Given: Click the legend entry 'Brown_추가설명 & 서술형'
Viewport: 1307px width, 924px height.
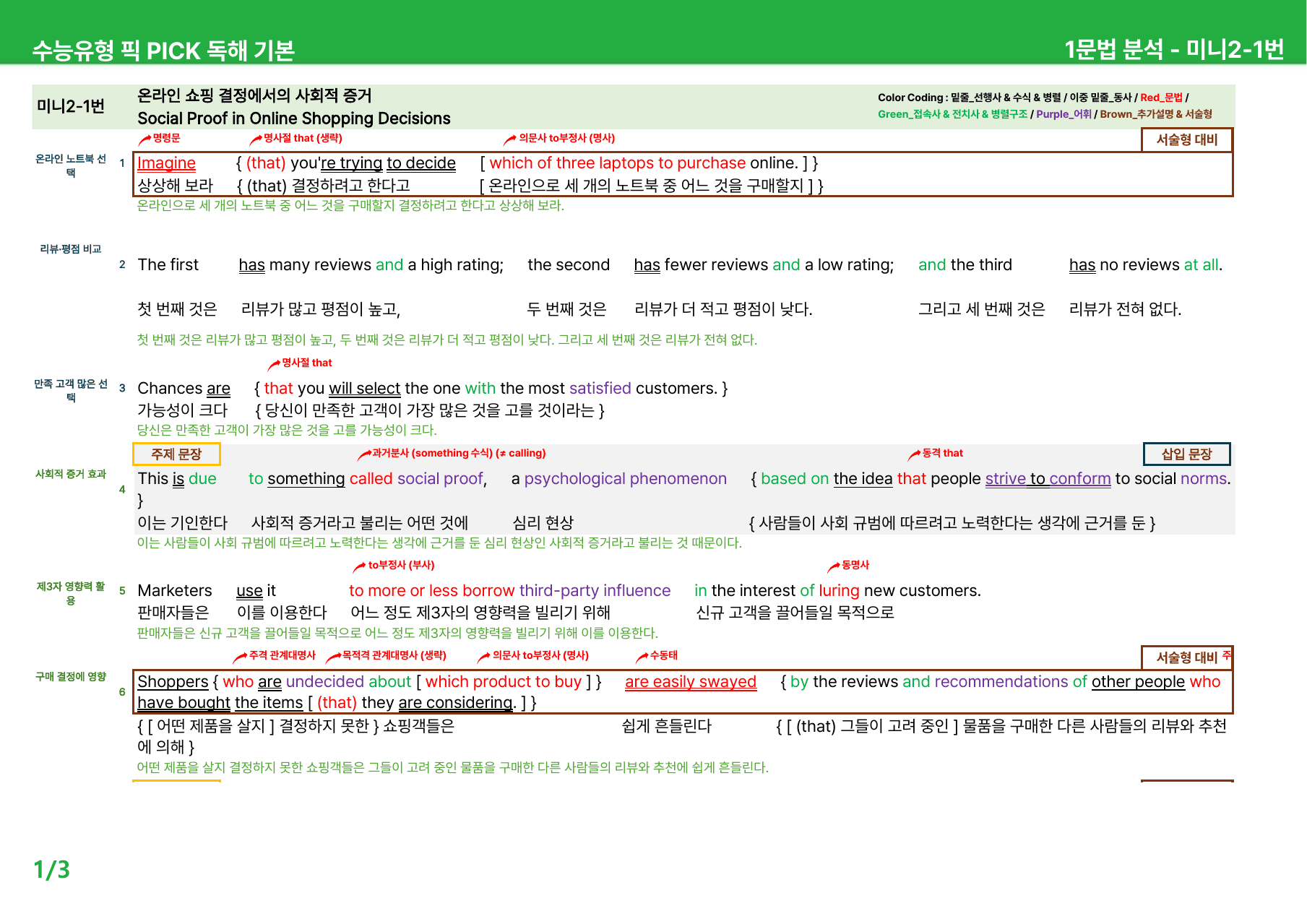Looking at the screenshot, I should [1156, 114].
